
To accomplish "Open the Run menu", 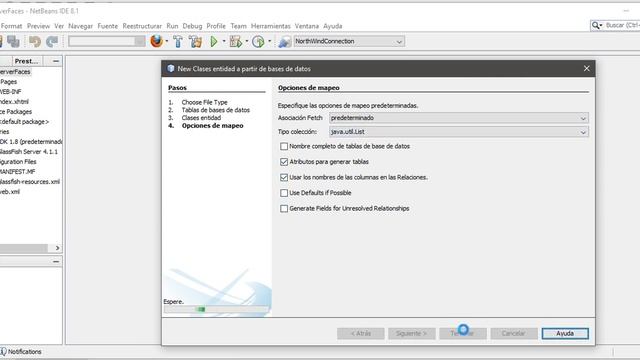I will pyautogui.click(x=172, y=26).
